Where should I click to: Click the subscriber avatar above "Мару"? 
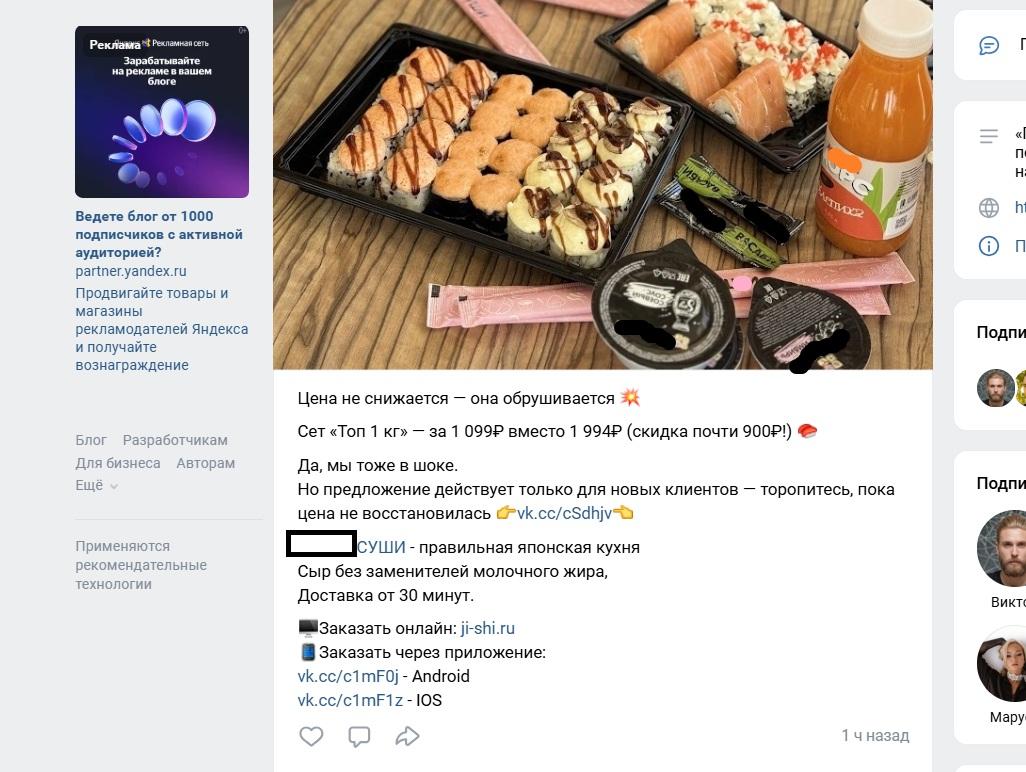pyautogui.click(x=1002, y=663)
